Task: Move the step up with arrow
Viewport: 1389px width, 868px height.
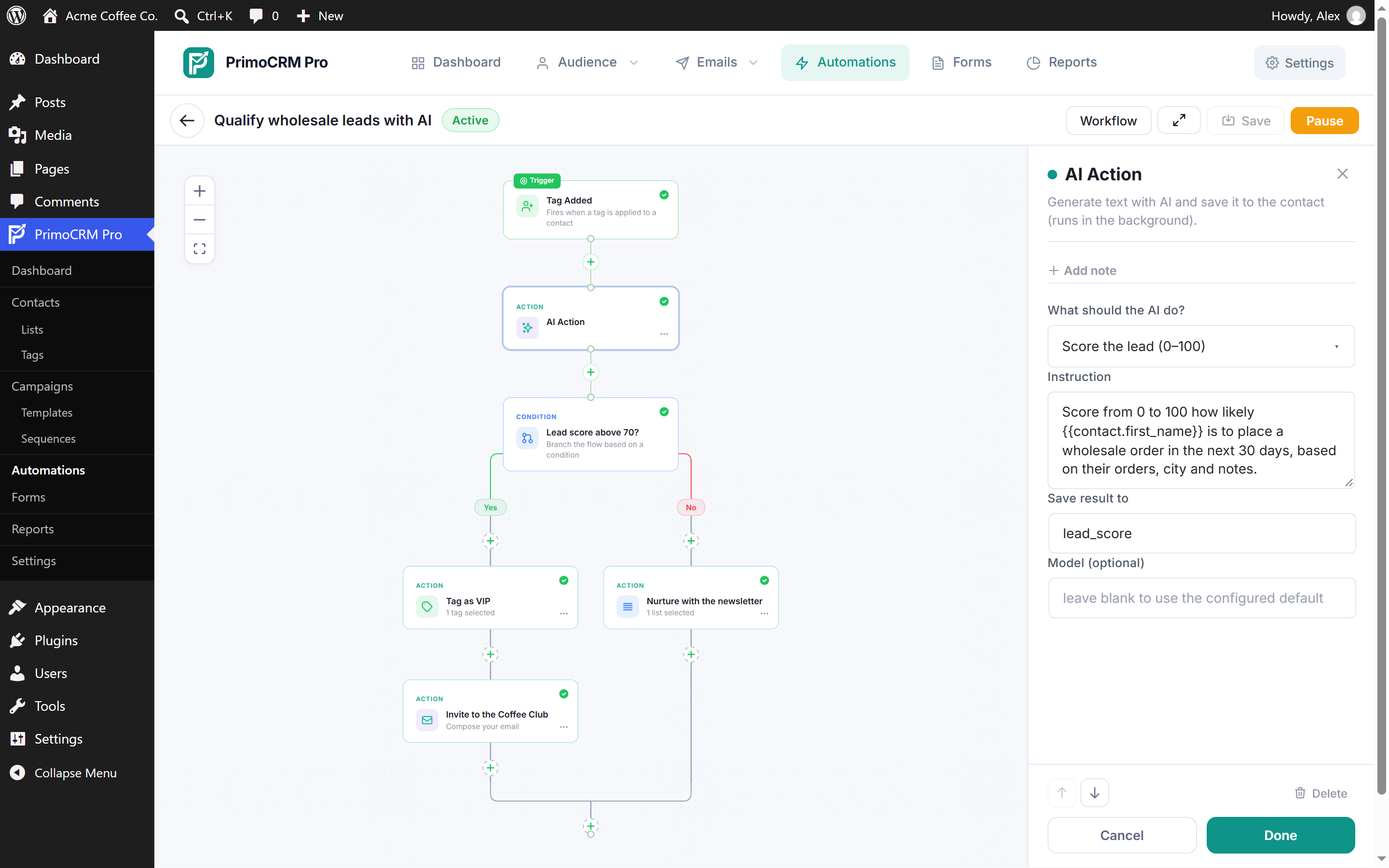Action: click(x=1061, y=793)
